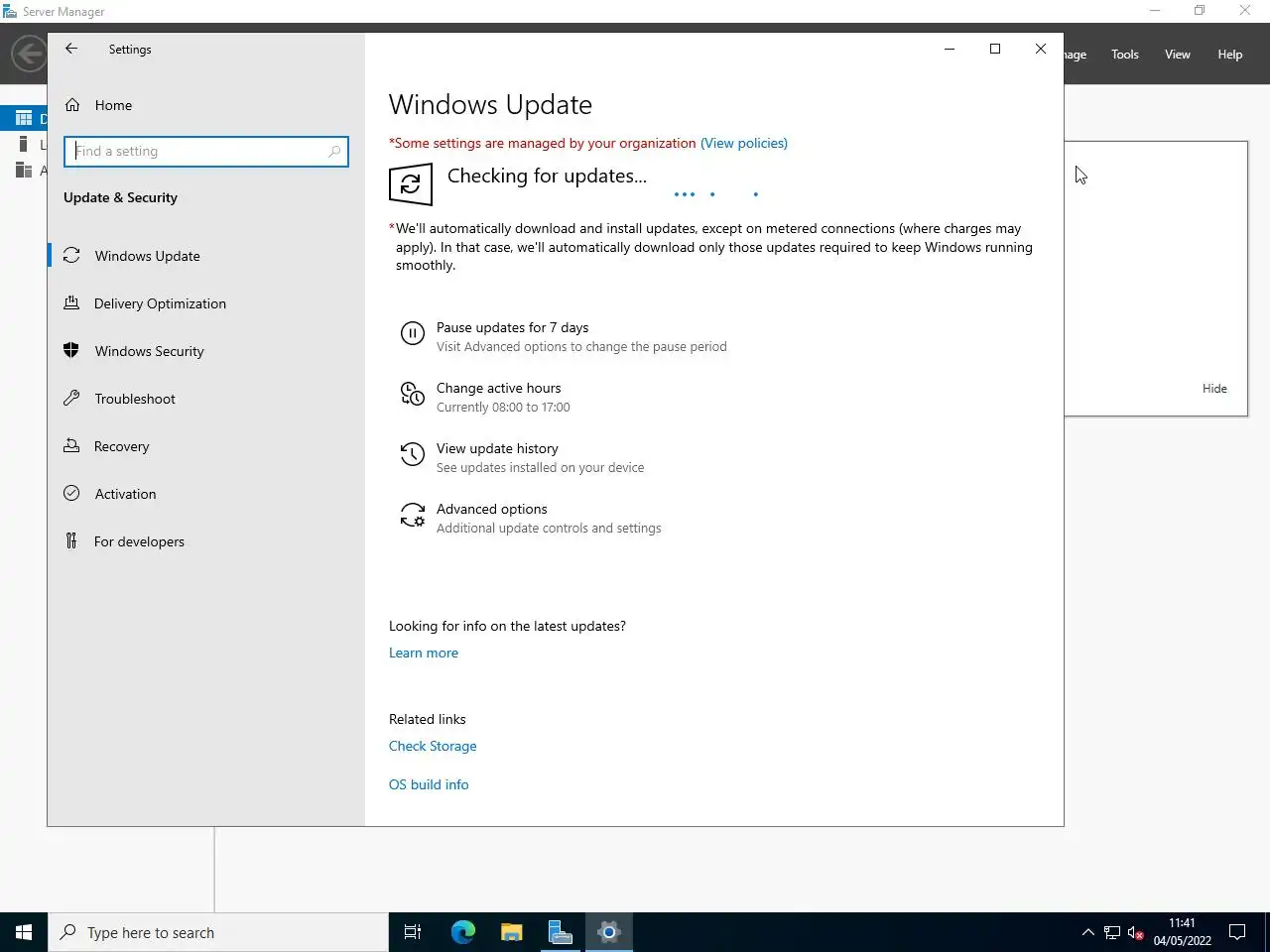Viewport: 1270px width, 952px height.
Task: Click the Recovery icon
Action: click(71, 446)
